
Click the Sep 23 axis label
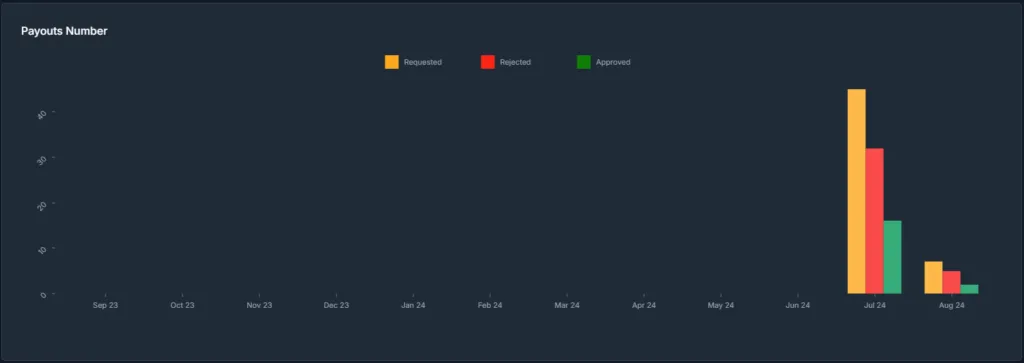(x=105, y=306)
